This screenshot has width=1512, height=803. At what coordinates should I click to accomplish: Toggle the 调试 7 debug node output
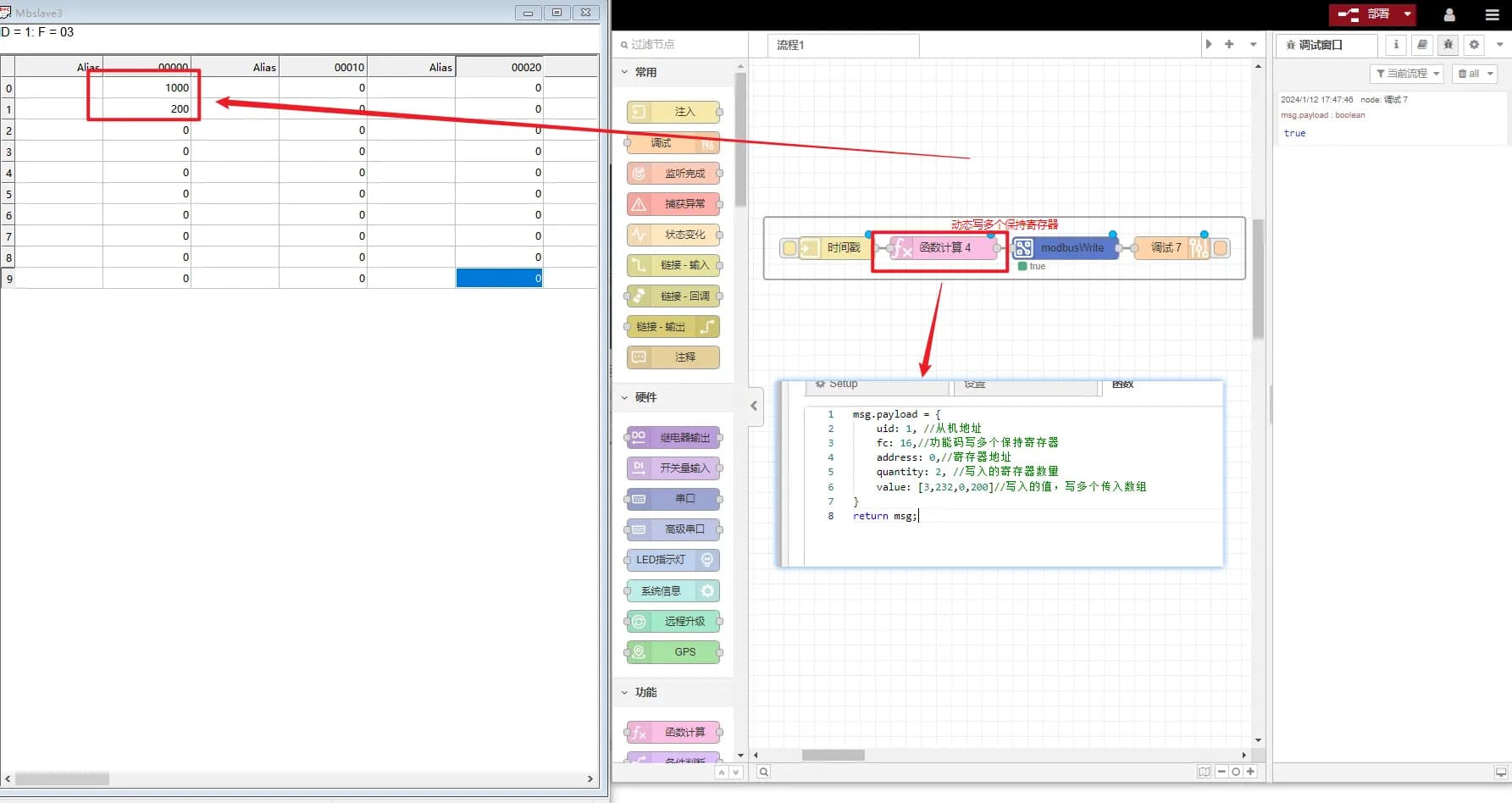[1221, 248]
